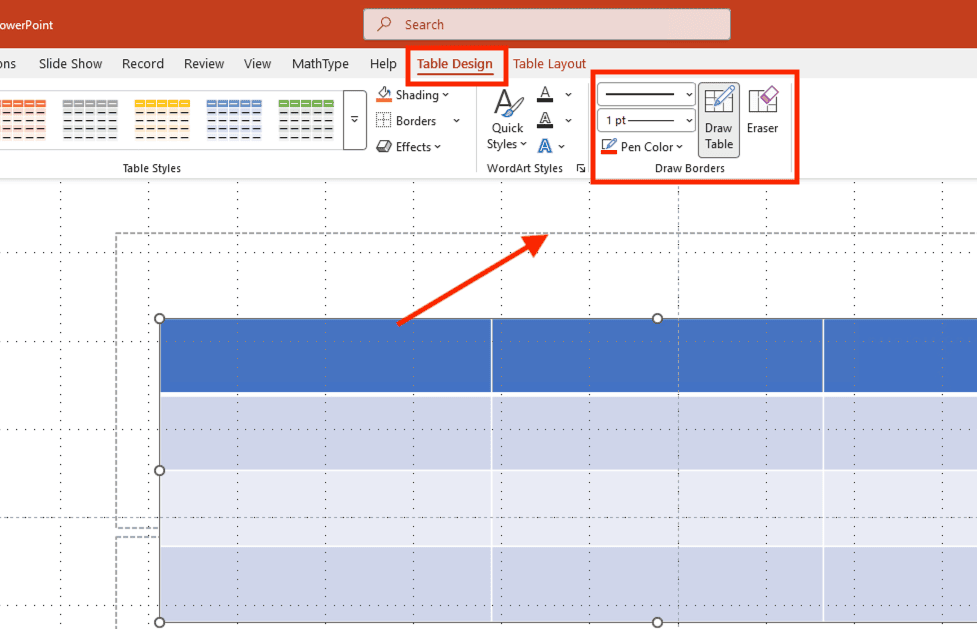Open the Text Fill dropdown arrow
977x629 pixels.
[568, 95]
